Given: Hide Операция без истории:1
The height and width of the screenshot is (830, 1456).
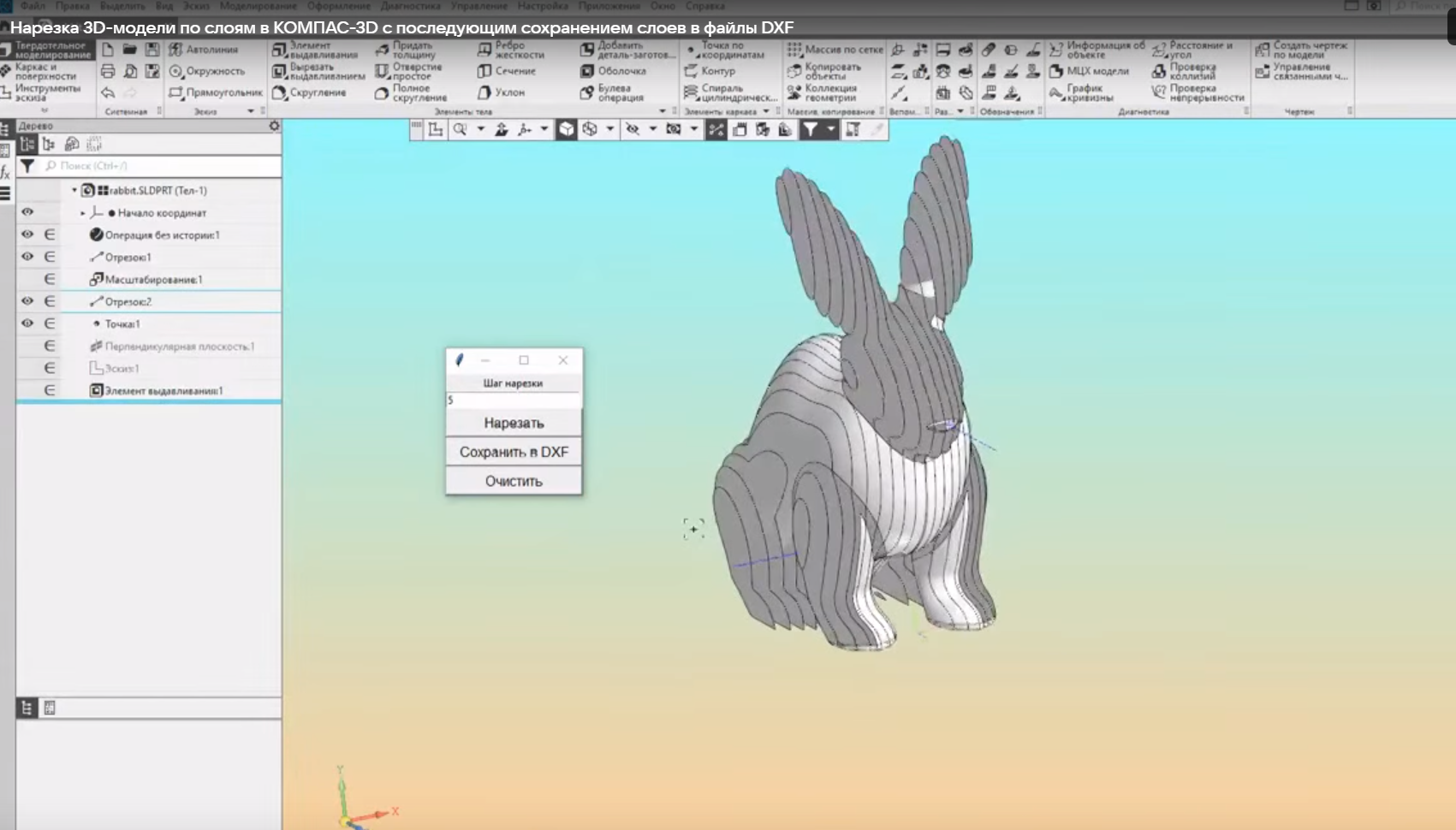Looking at the screenshot, I should coord(27,234).
